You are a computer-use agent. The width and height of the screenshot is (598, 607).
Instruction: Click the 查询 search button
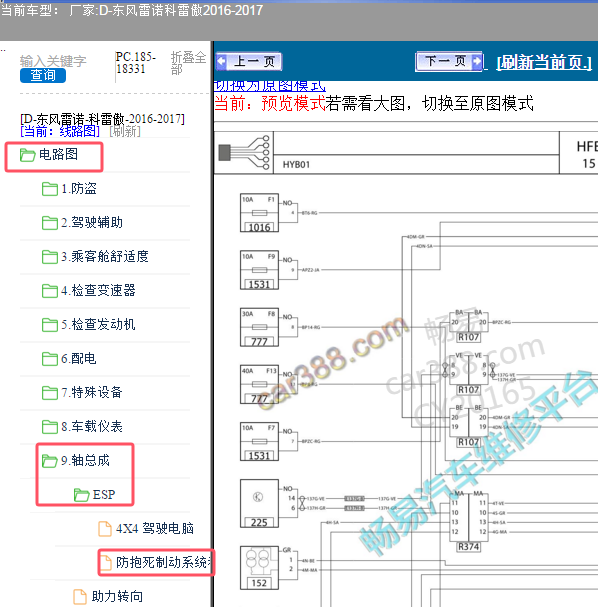43,75
